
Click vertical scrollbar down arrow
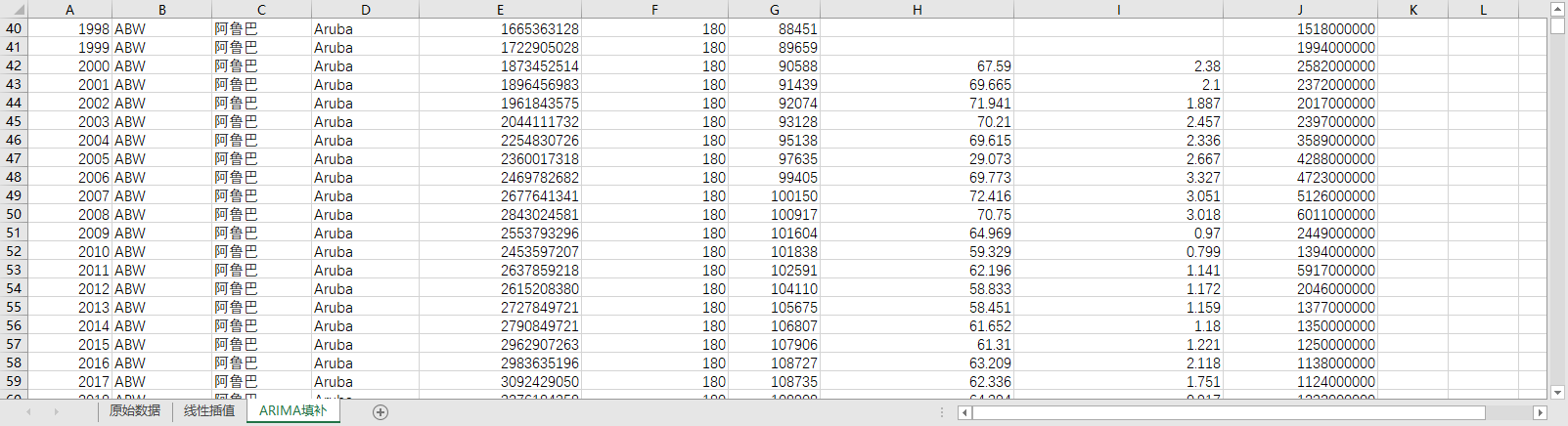pyautogui.click(x=1557, y=392)
